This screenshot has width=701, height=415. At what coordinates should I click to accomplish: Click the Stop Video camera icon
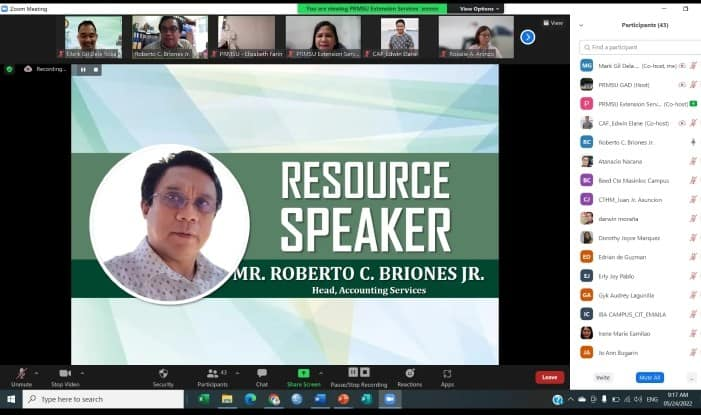click(65, 373)
